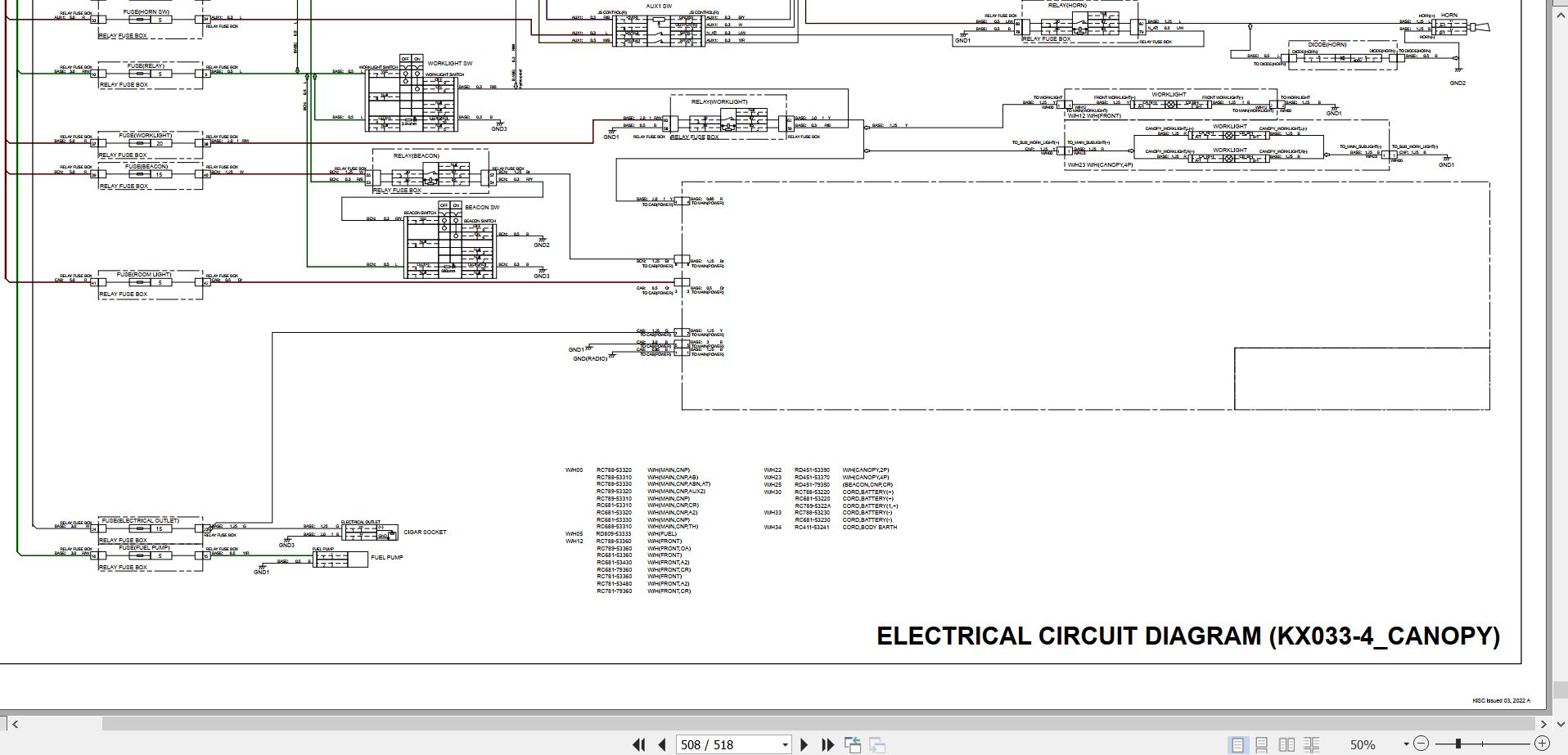The height and width of the screenshot is (755, 1568).
Task: Select continuous scrolling page layout
Action: tap(1262, 744)
